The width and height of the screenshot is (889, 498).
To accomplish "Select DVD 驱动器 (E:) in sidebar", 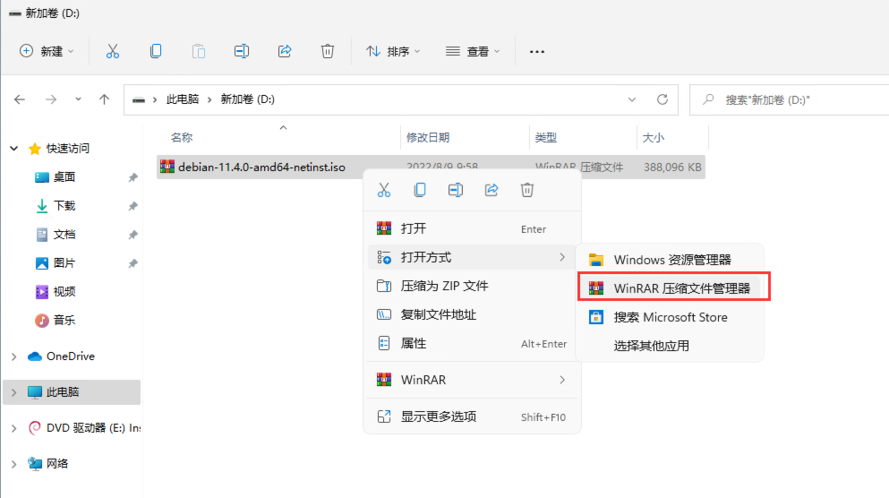I will (x=84, y=428).
